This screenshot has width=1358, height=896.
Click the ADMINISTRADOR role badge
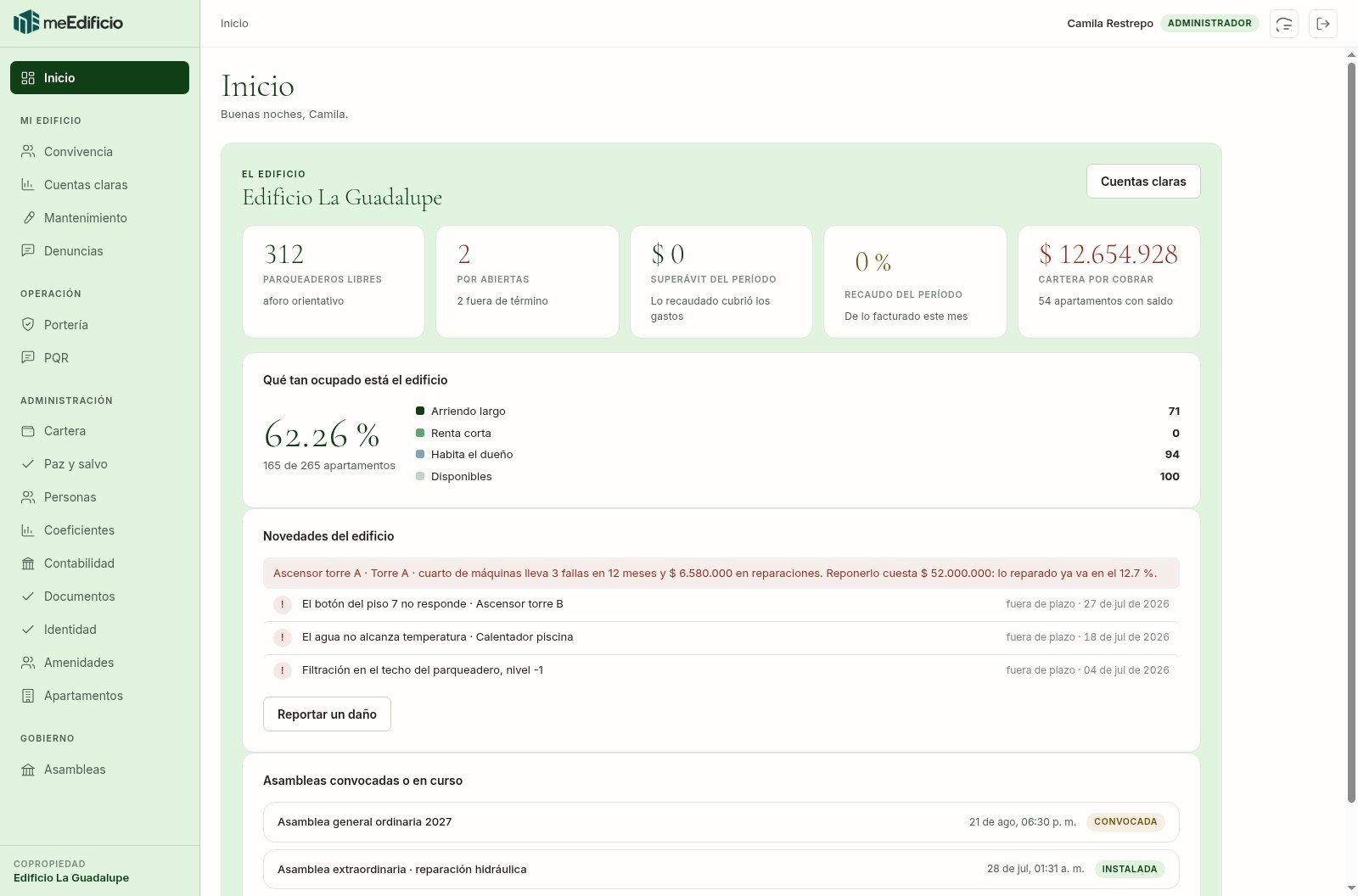click(x=1209, y=24)
